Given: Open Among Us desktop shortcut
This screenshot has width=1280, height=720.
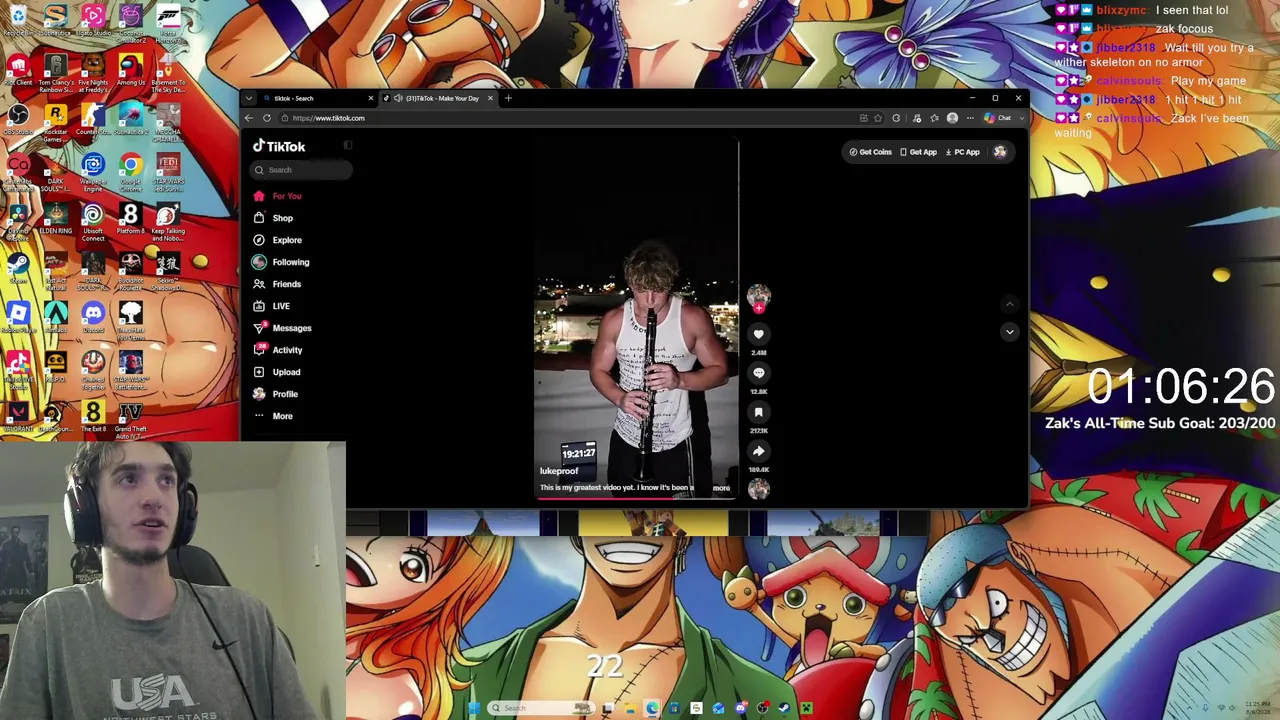Looking at the screenshot, I should pos(130,69).
